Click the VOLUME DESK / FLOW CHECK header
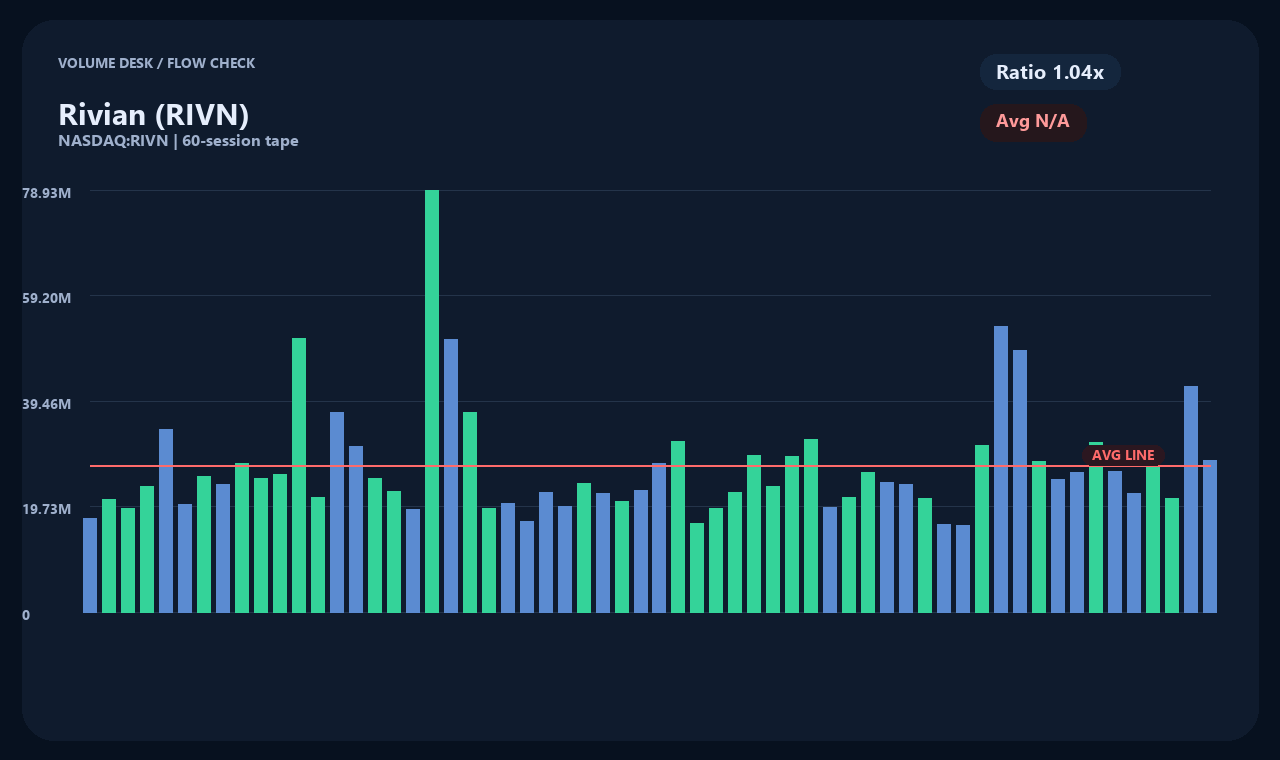Image resolution: width=1280 pixels, height=760 pixels. pos(157,63)
